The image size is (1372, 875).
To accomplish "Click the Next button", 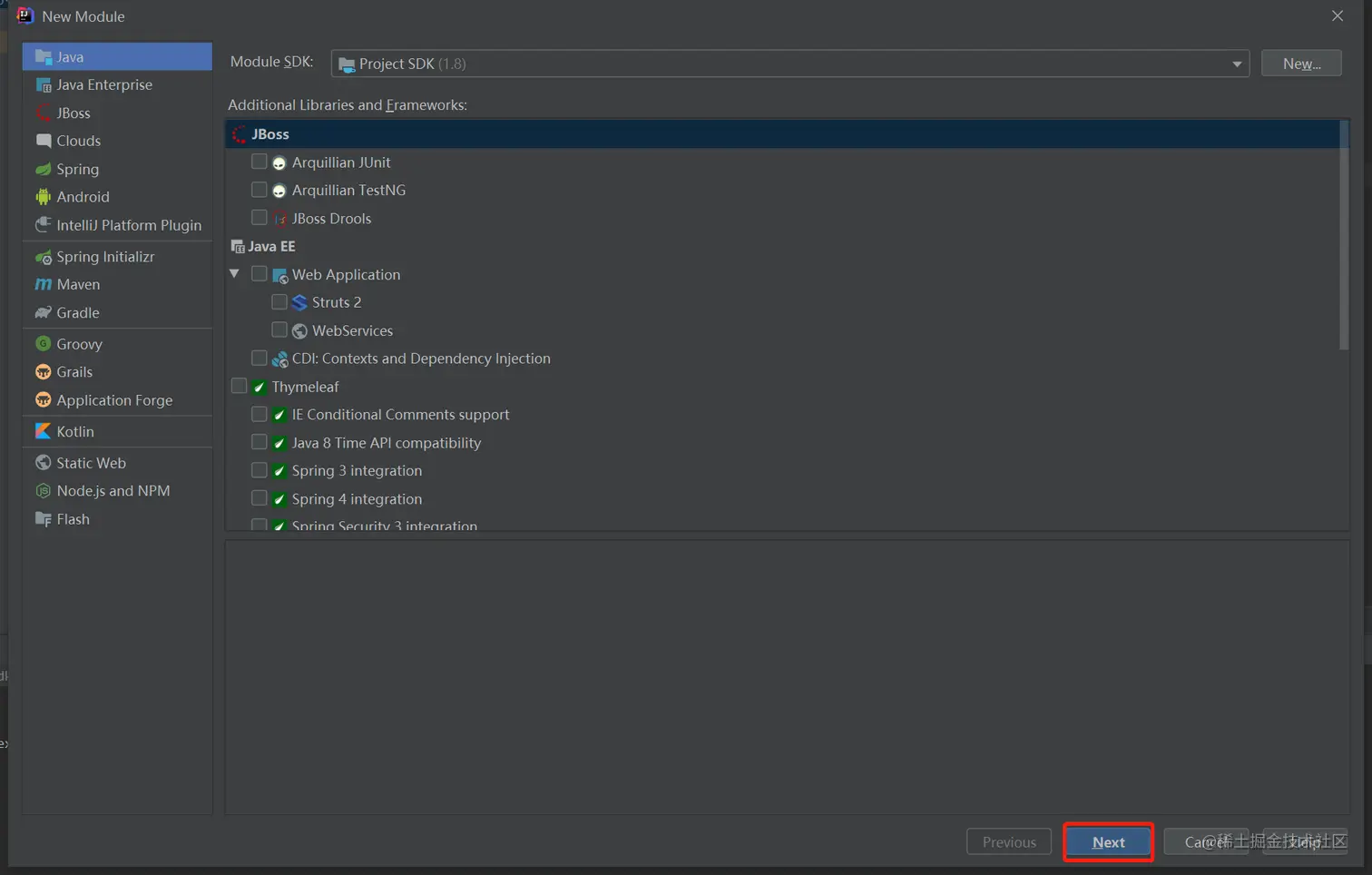I will pos(1108,842).
